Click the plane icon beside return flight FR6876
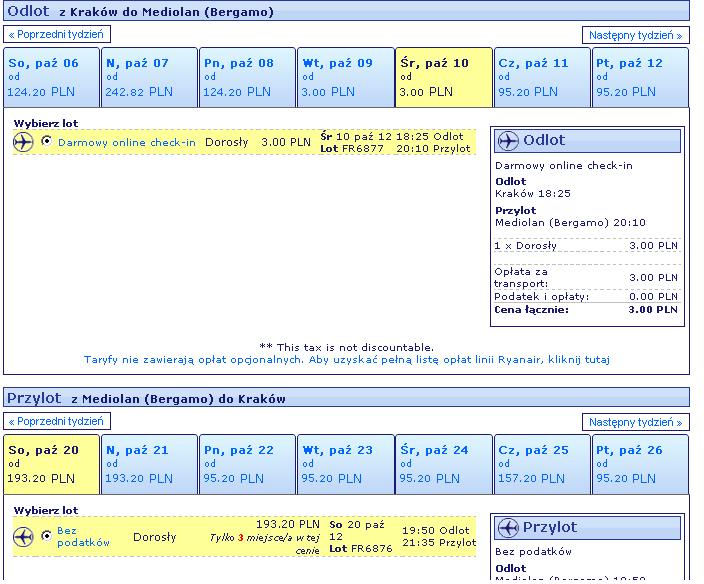Image resolution: width=704 pixels, height=584 pixels. coord(23,536)
